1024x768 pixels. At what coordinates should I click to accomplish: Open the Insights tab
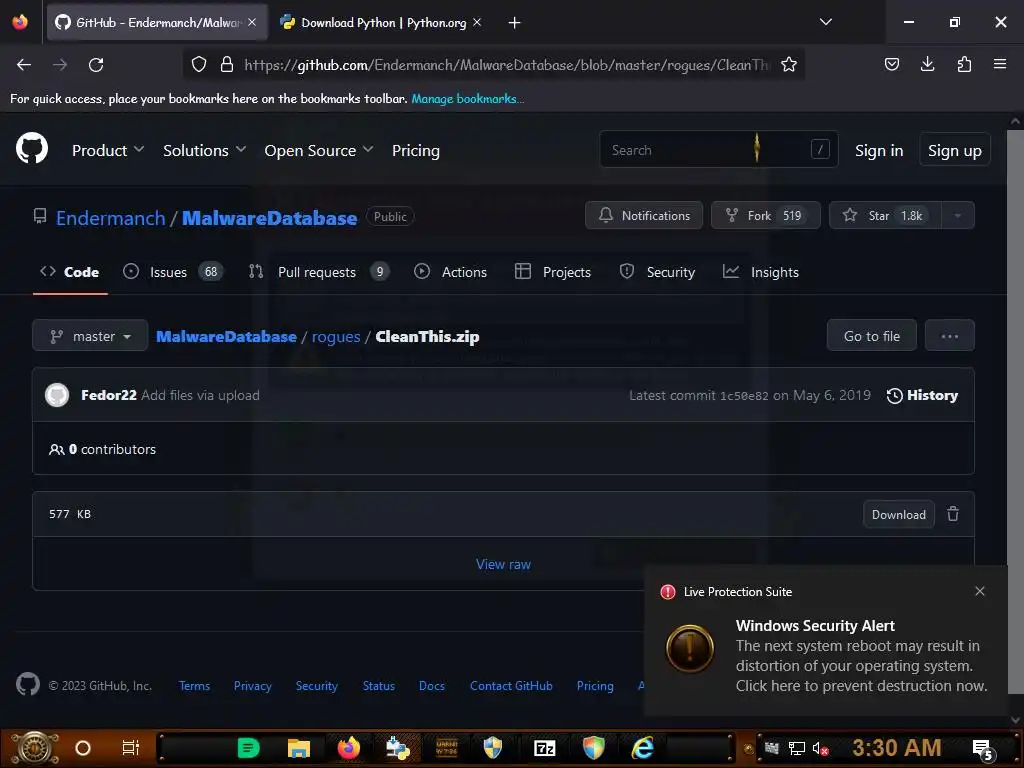(x=761, y=272)
